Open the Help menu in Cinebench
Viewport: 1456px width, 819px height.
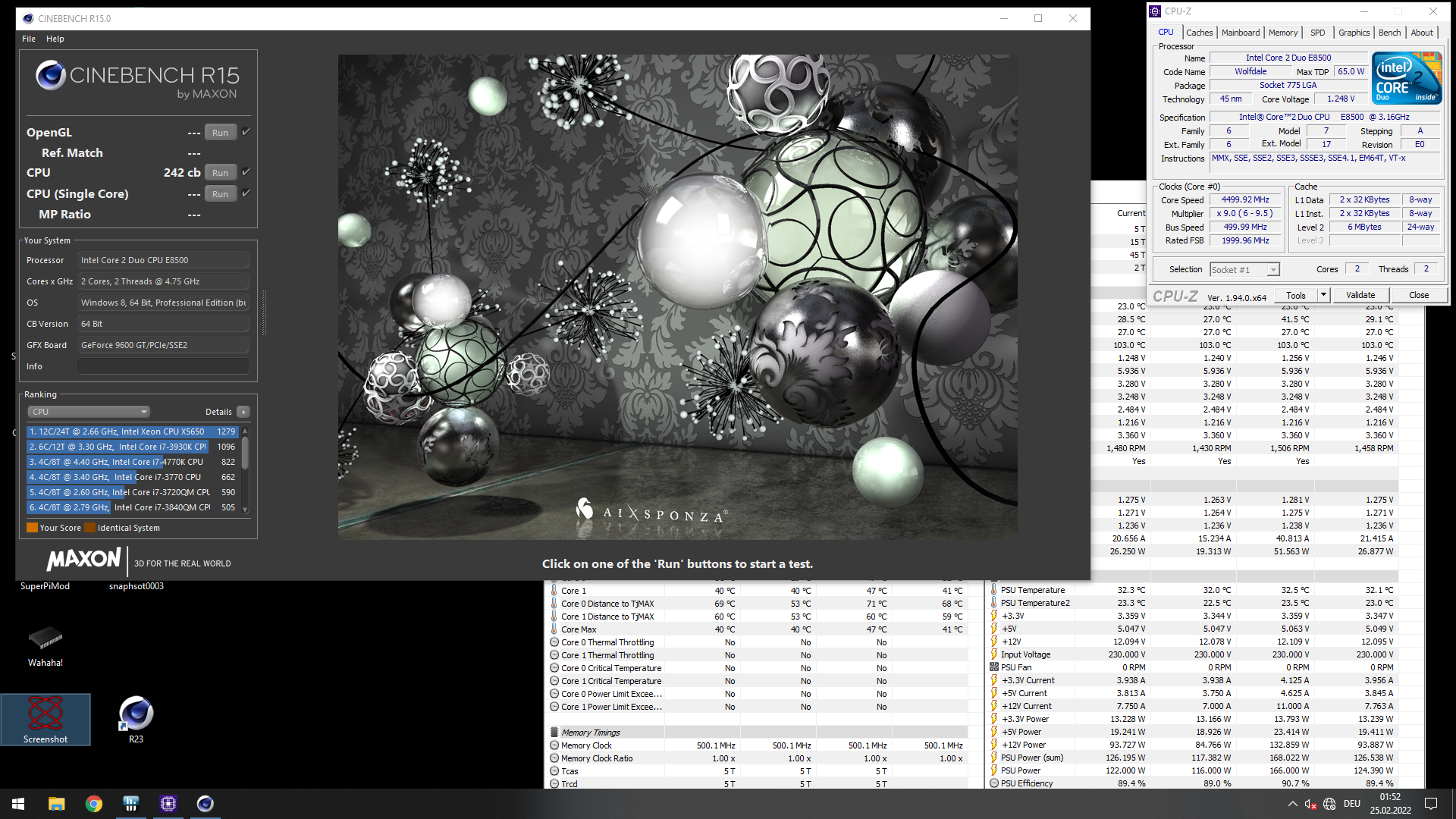point(55,39)
